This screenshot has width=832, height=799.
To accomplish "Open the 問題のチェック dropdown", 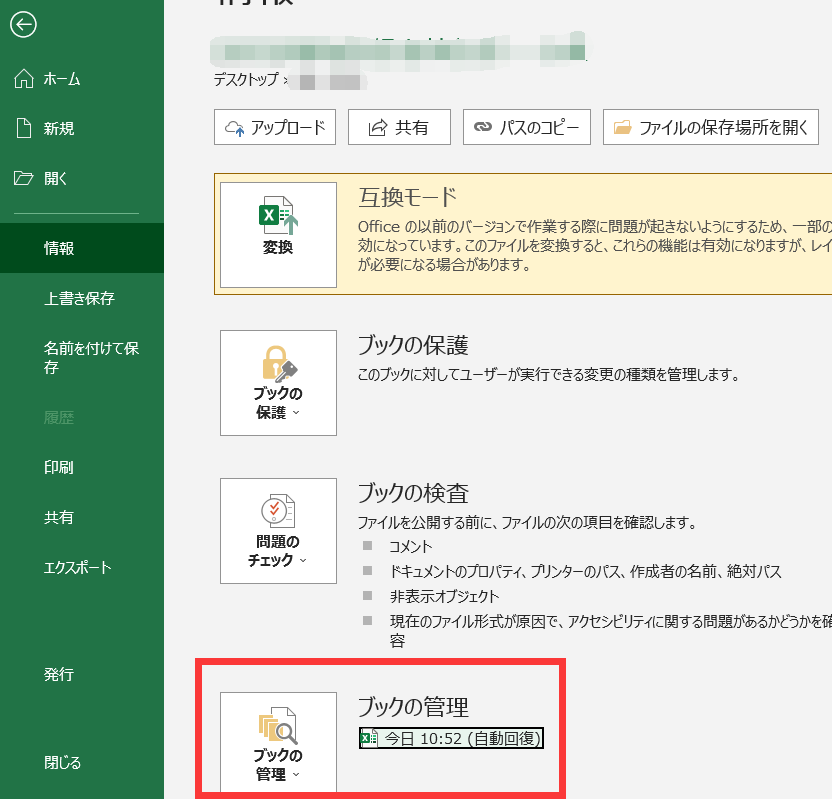I will coord(278,531).
